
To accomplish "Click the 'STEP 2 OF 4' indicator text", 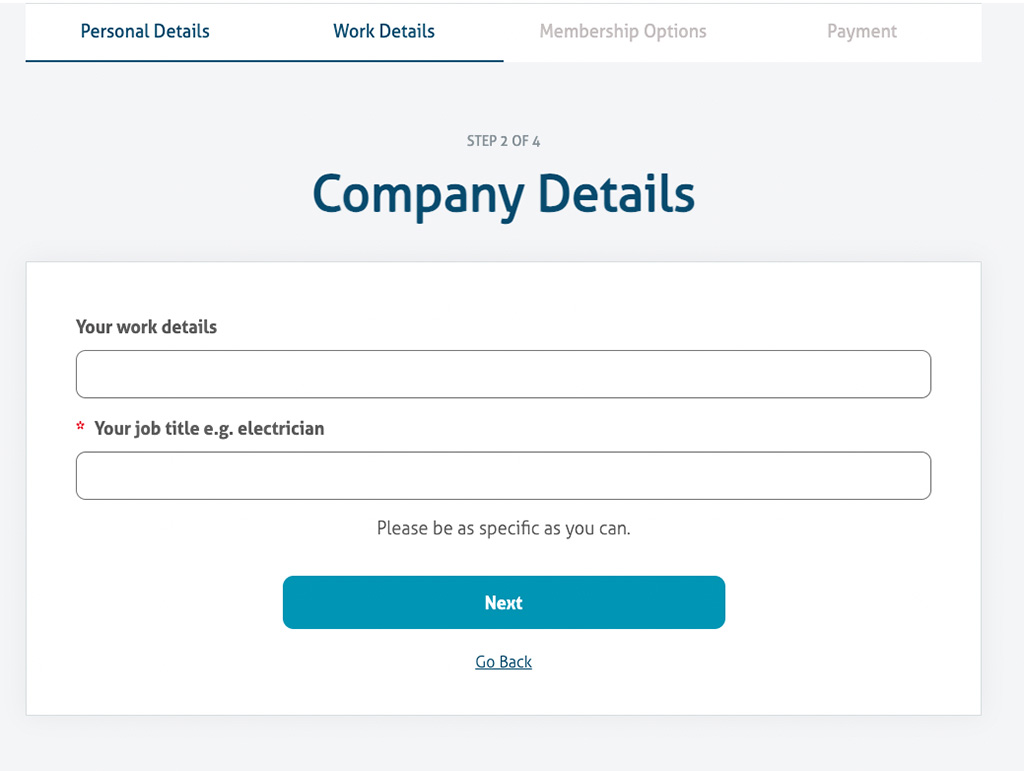I will click(504, 141).
